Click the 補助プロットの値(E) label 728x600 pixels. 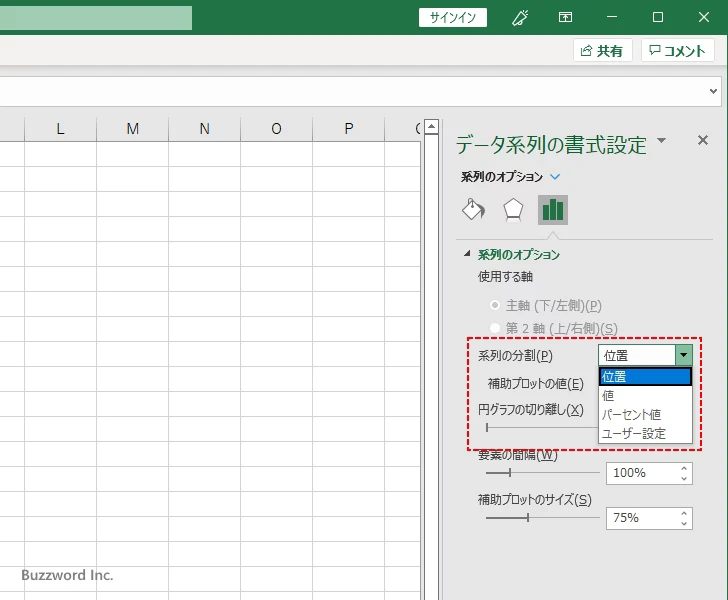(x=535, y=384)
